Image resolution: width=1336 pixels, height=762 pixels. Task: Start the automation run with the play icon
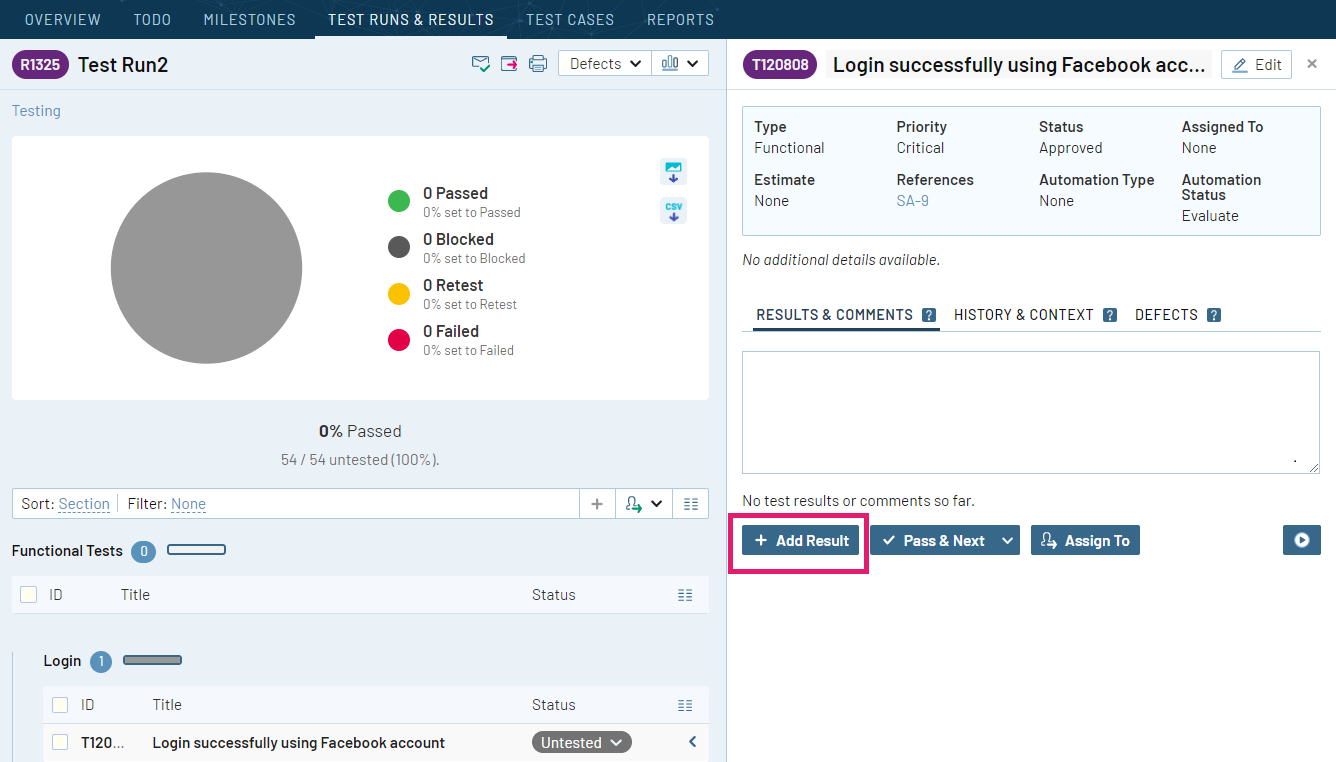[1301, 540]
